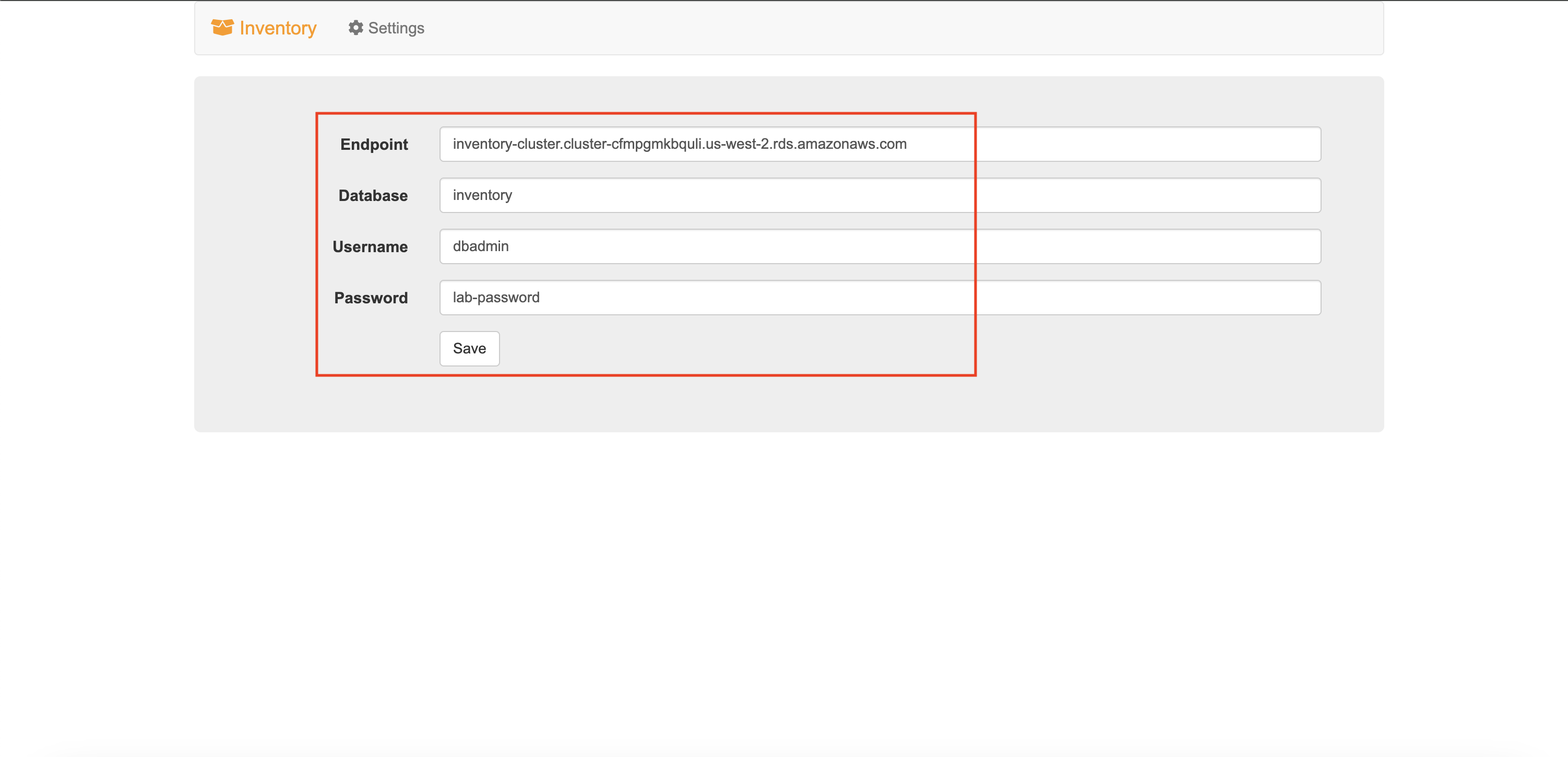The height and width of the screenshot is (757, 1568).
Task: Click the 'dbadmin' text value
Action: point(480,246)
